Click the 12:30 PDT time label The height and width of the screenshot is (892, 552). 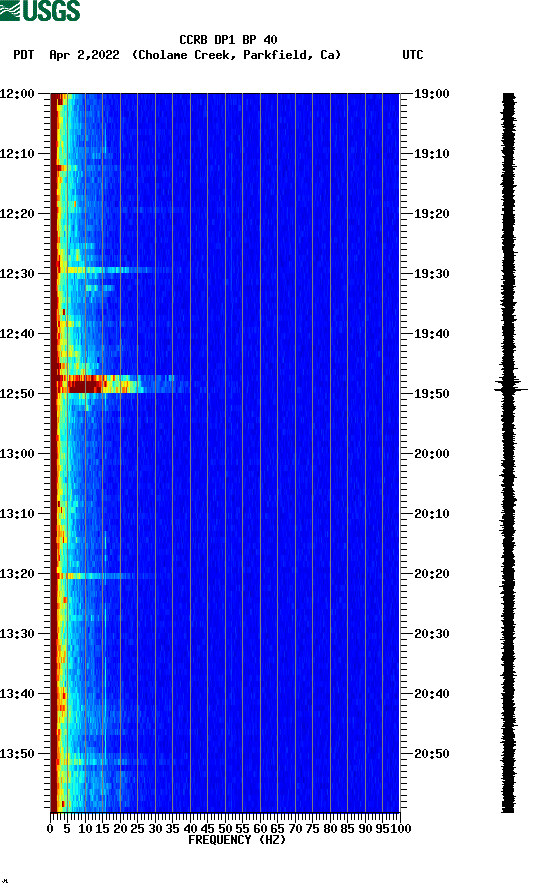(x=18, y=274)
